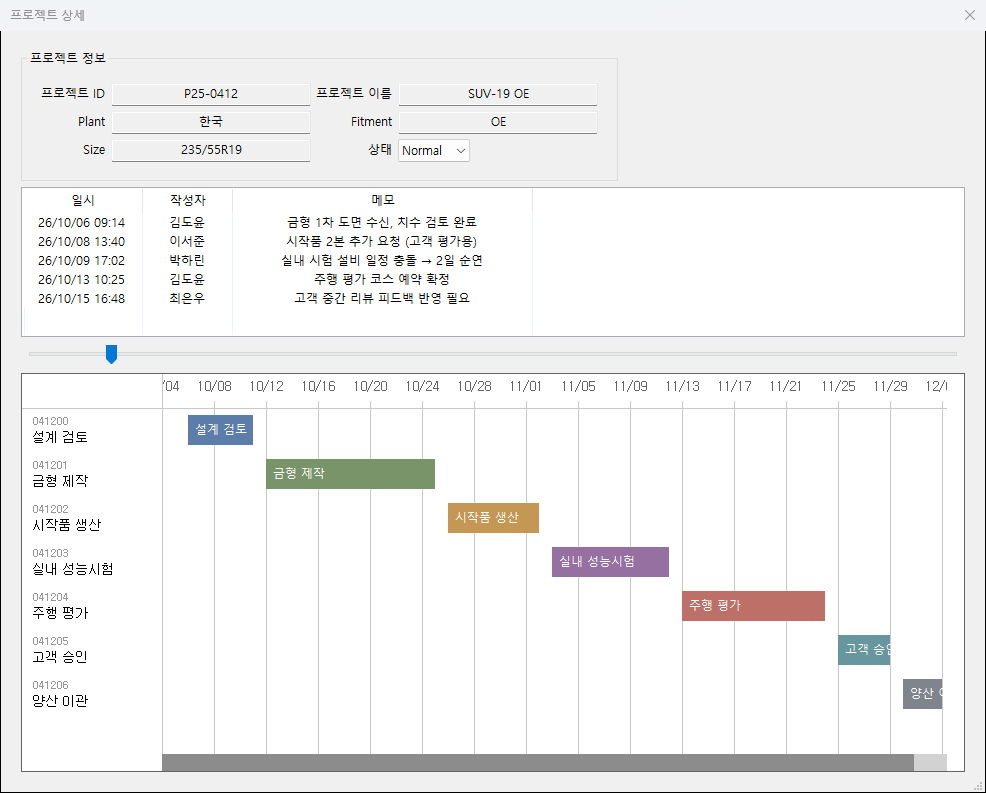Click the 11/09 date header
Image resolution: width=986 pixels, height=793 pixels.
pyautogui.click(x=630, y=386)
